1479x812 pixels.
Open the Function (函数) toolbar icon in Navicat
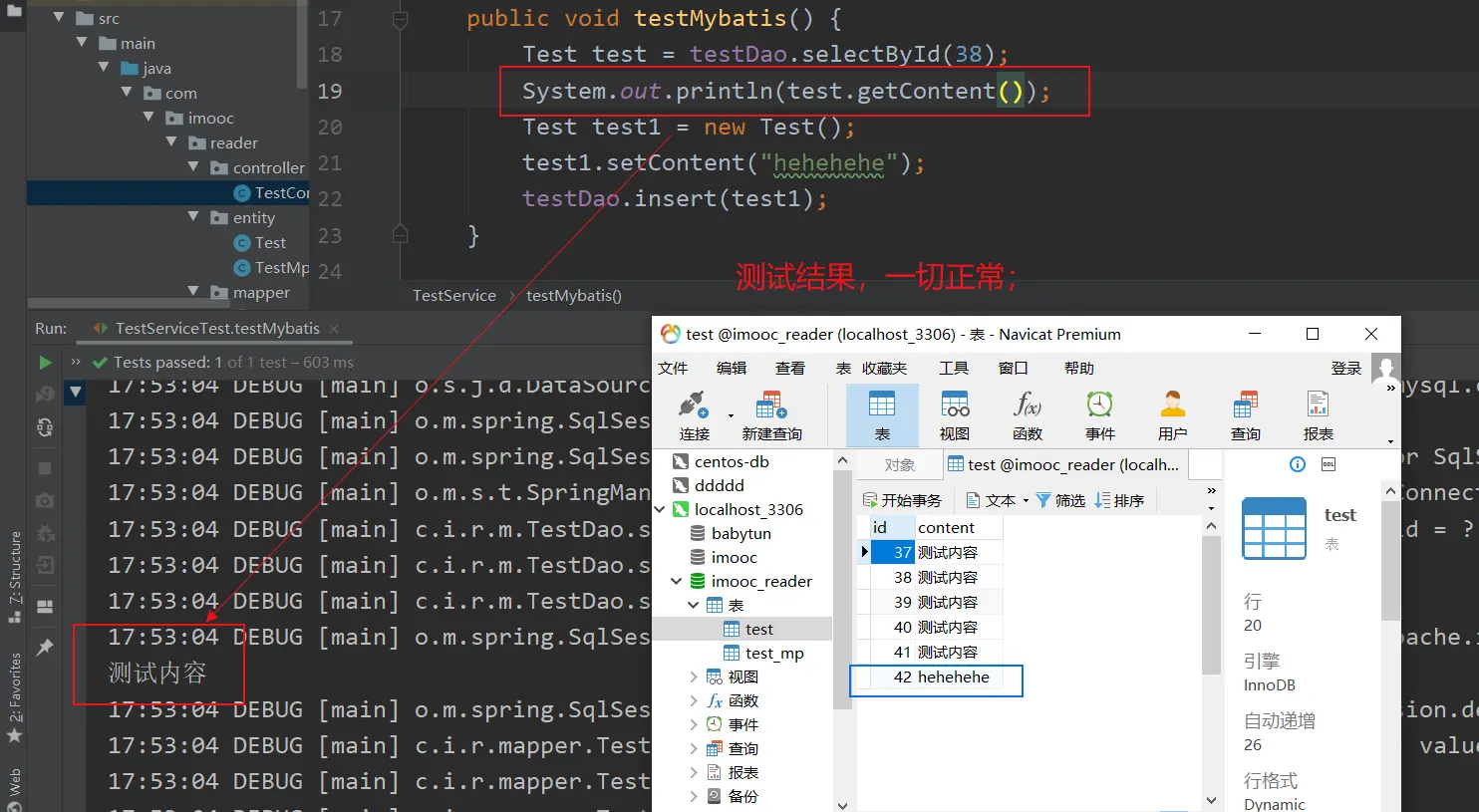[x=1028, y=415]
